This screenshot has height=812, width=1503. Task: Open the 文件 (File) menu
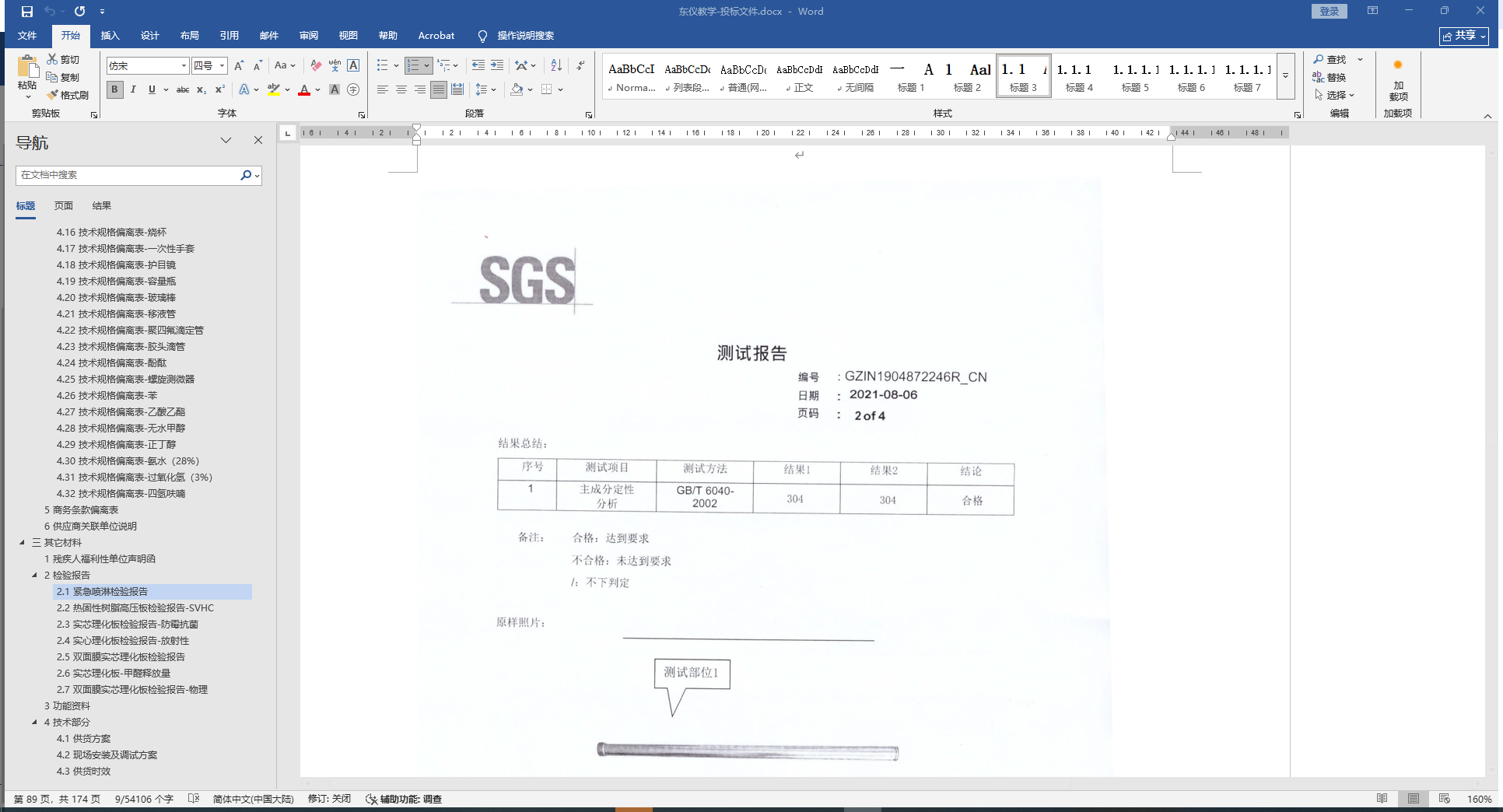pos(27,36)
